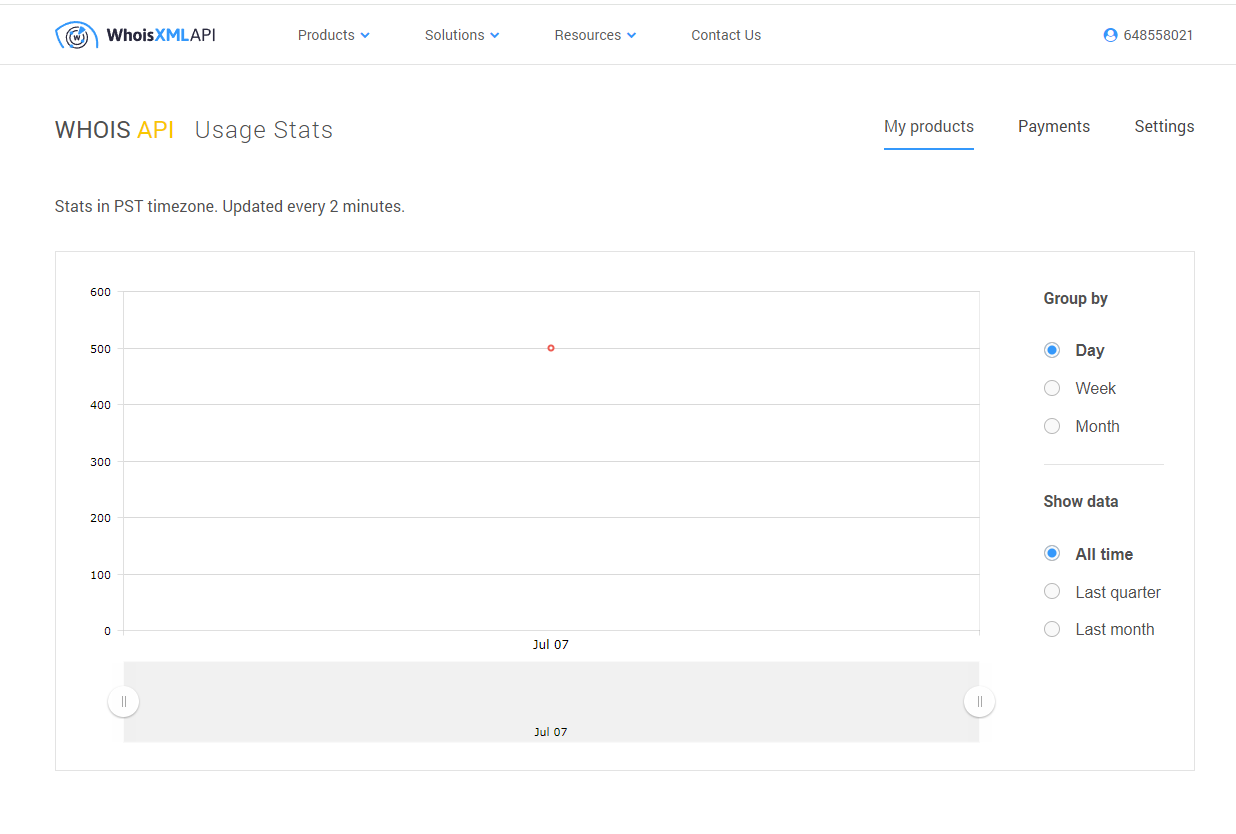Click the WhoisXML API logo

[135, 35]
